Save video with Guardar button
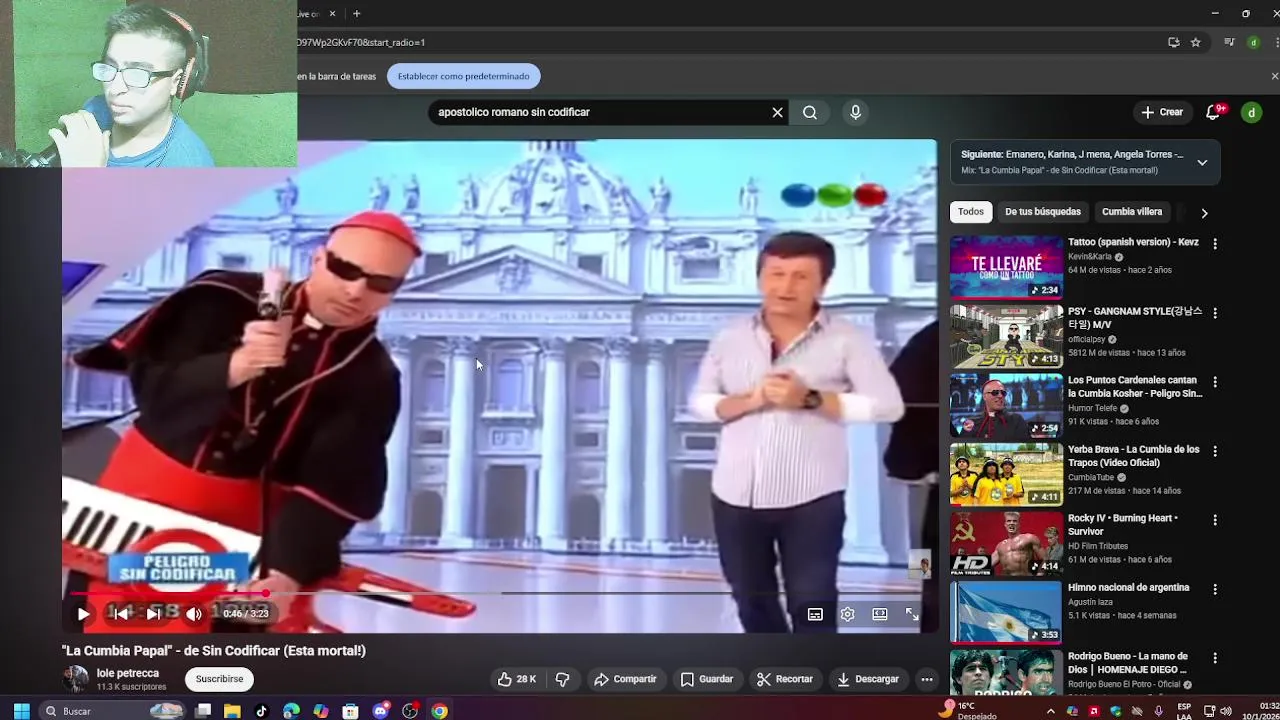Viewport: 1280px width, 720px height. pyautogui.click(x=707, y=679)
